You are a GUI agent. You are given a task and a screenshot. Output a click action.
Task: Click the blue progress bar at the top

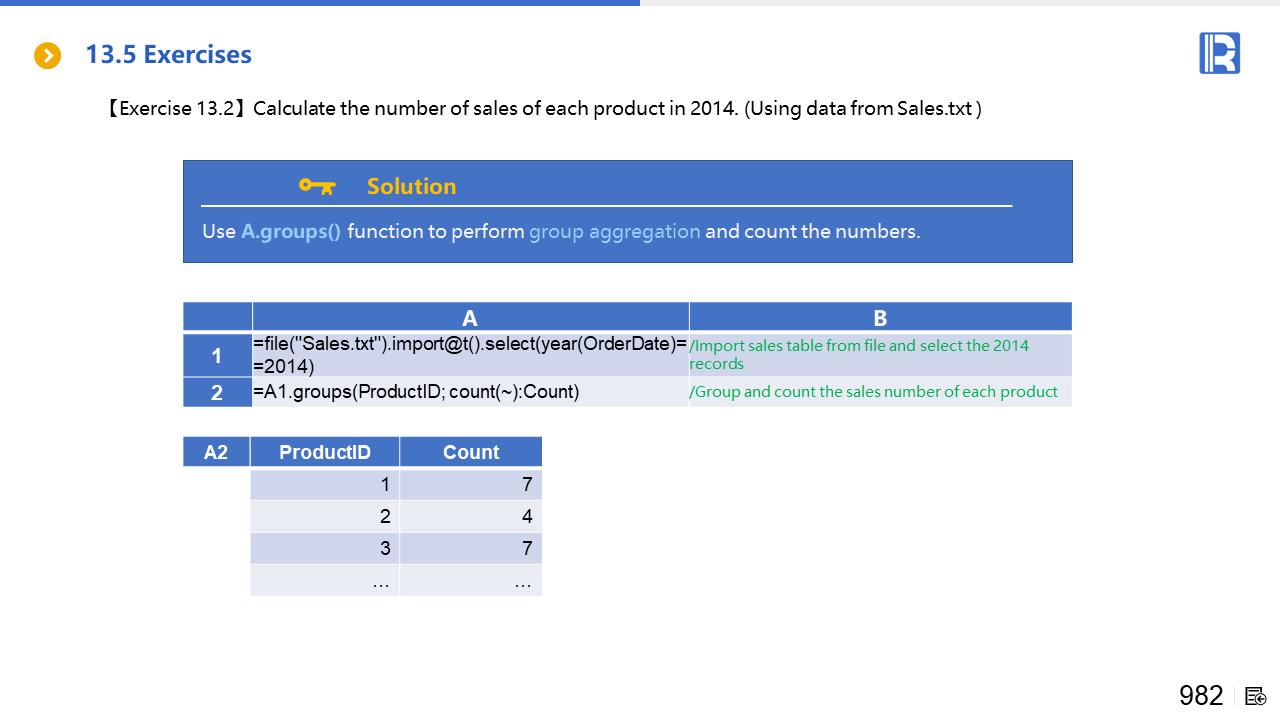pyautogui.click(x=320, y=3)
